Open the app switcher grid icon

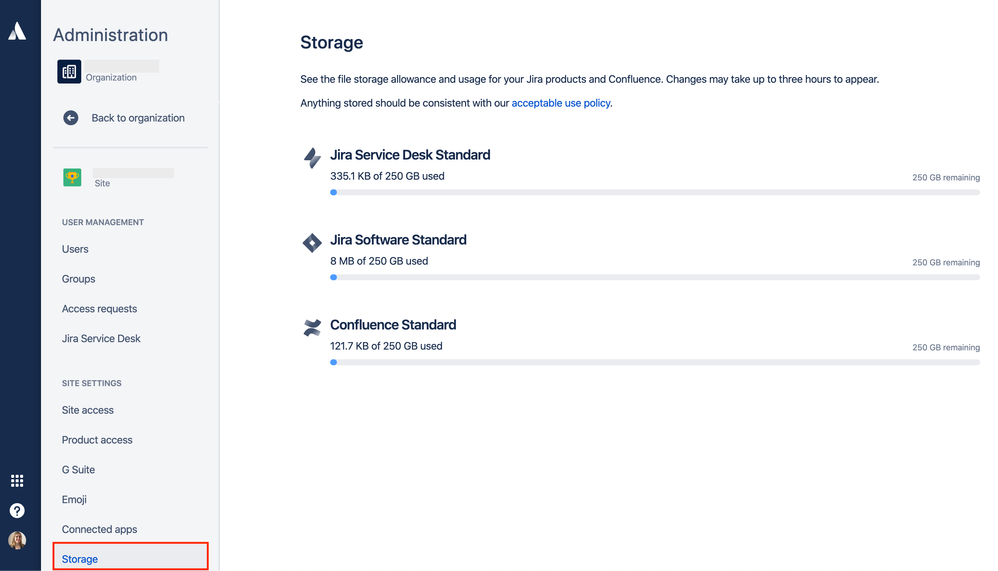(17, 481)
